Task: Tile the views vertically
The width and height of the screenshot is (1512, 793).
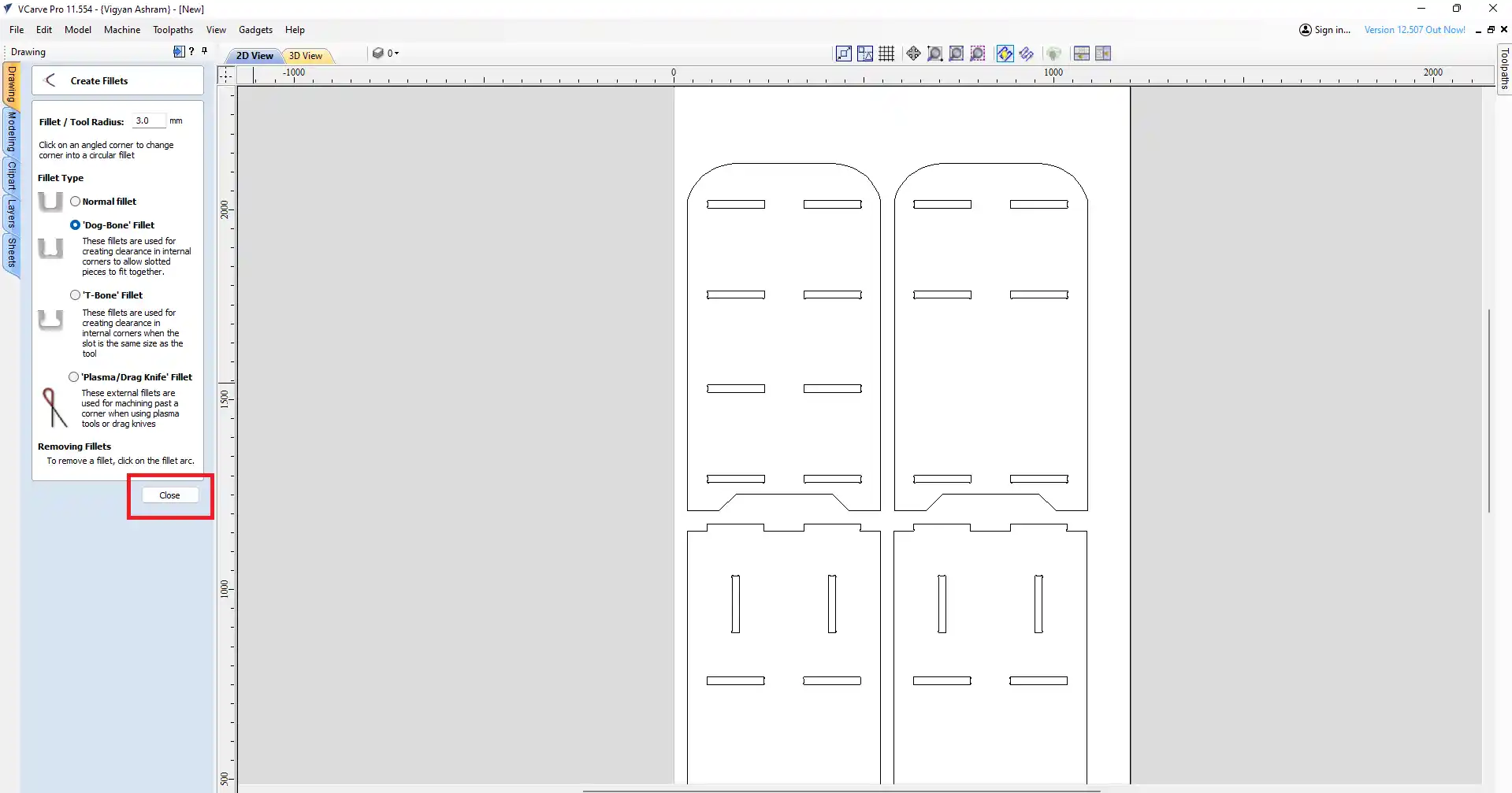Action: (1102, 54)
